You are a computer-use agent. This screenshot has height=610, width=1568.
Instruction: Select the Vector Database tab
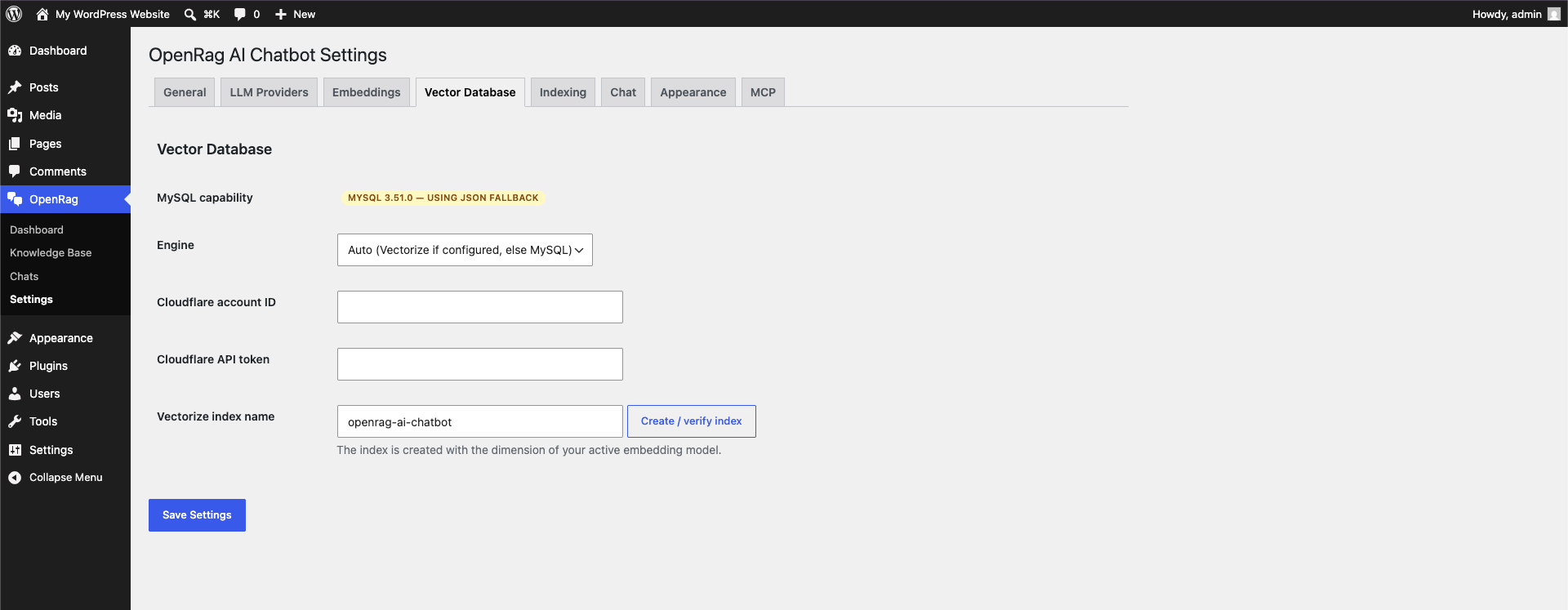pyautogui.click(x=470, y=92)
